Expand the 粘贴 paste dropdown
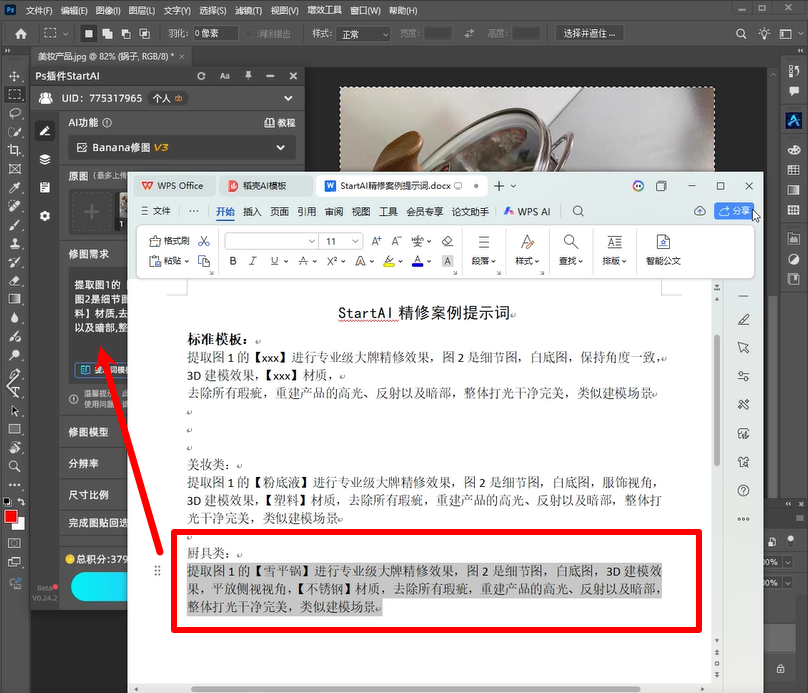 pos(187,261)
